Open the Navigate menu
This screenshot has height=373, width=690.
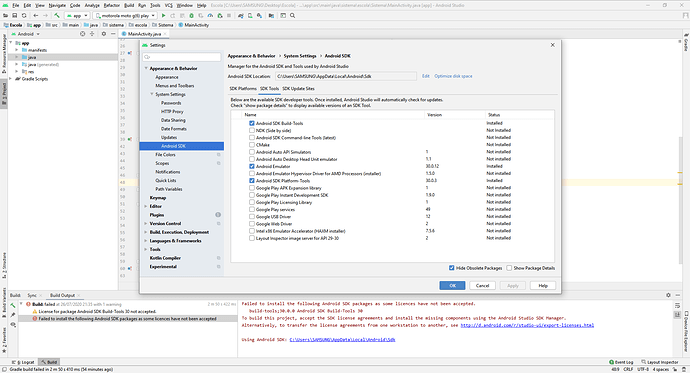[57, 5]
